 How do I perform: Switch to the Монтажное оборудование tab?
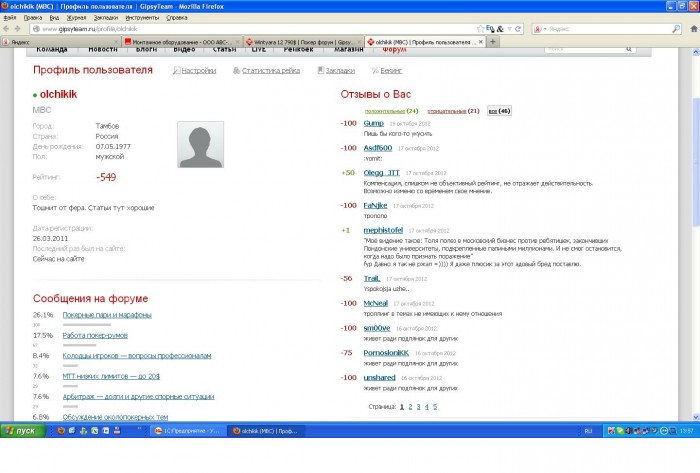point(182,42)
